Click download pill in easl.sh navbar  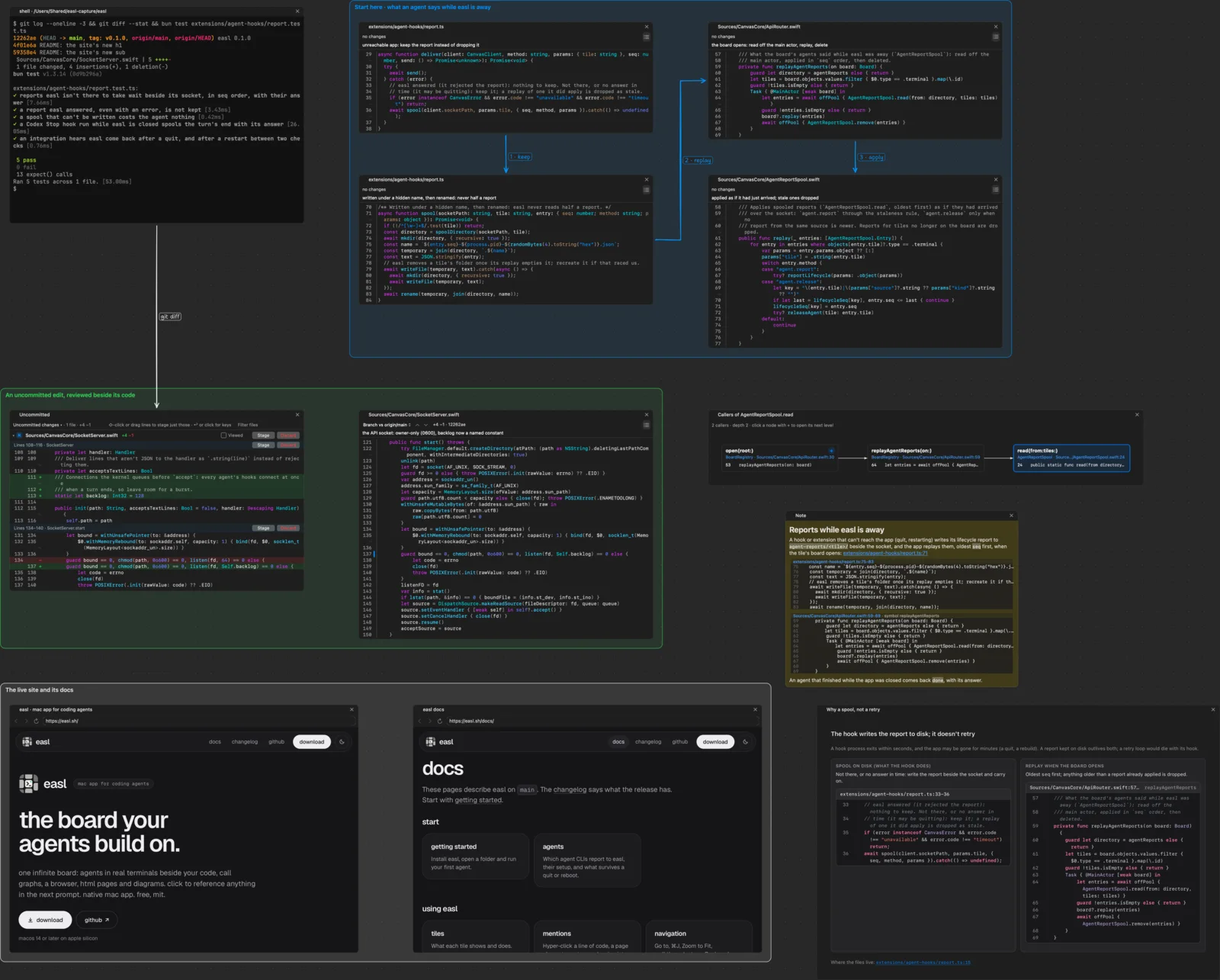(x=312, y=741)
